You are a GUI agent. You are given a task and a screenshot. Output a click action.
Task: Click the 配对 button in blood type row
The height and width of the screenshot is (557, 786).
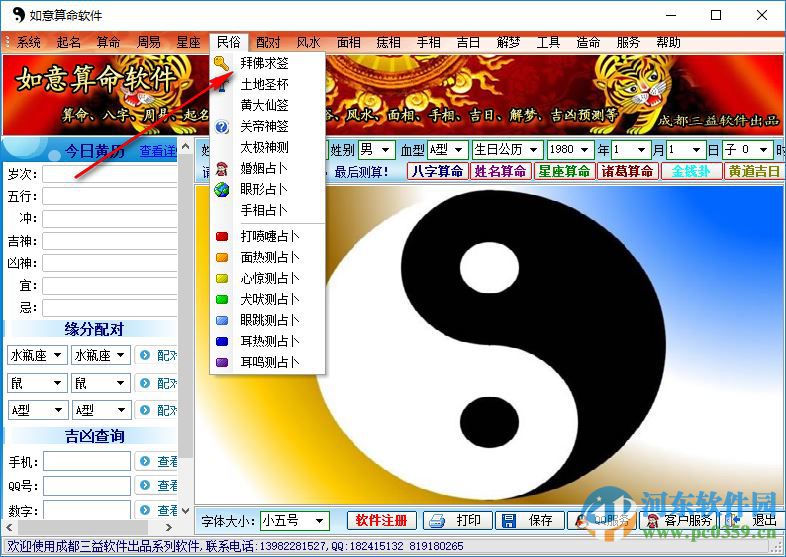click(x=155, y=410)
